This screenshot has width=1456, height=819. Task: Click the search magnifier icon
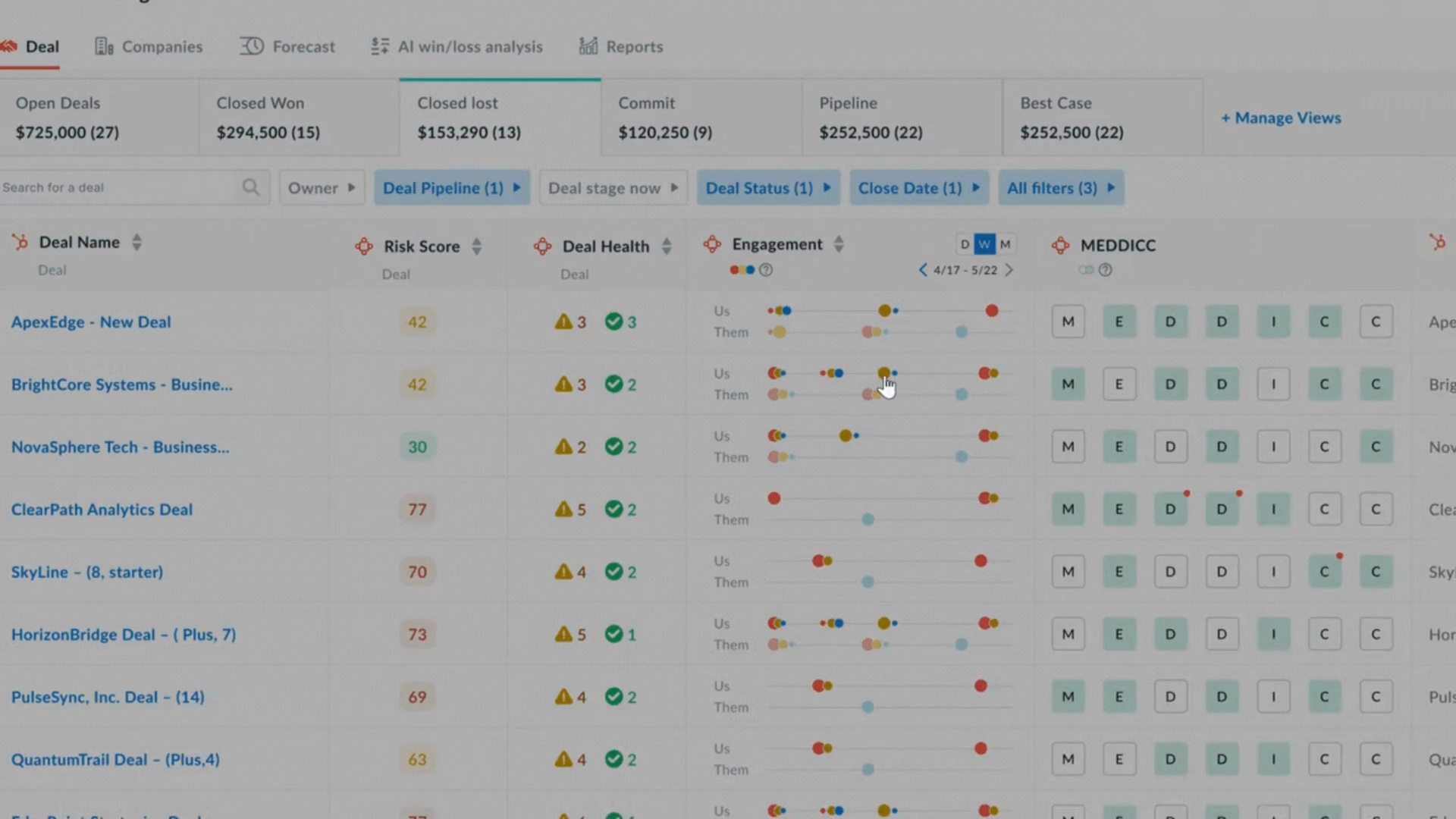tap(250, 187)
